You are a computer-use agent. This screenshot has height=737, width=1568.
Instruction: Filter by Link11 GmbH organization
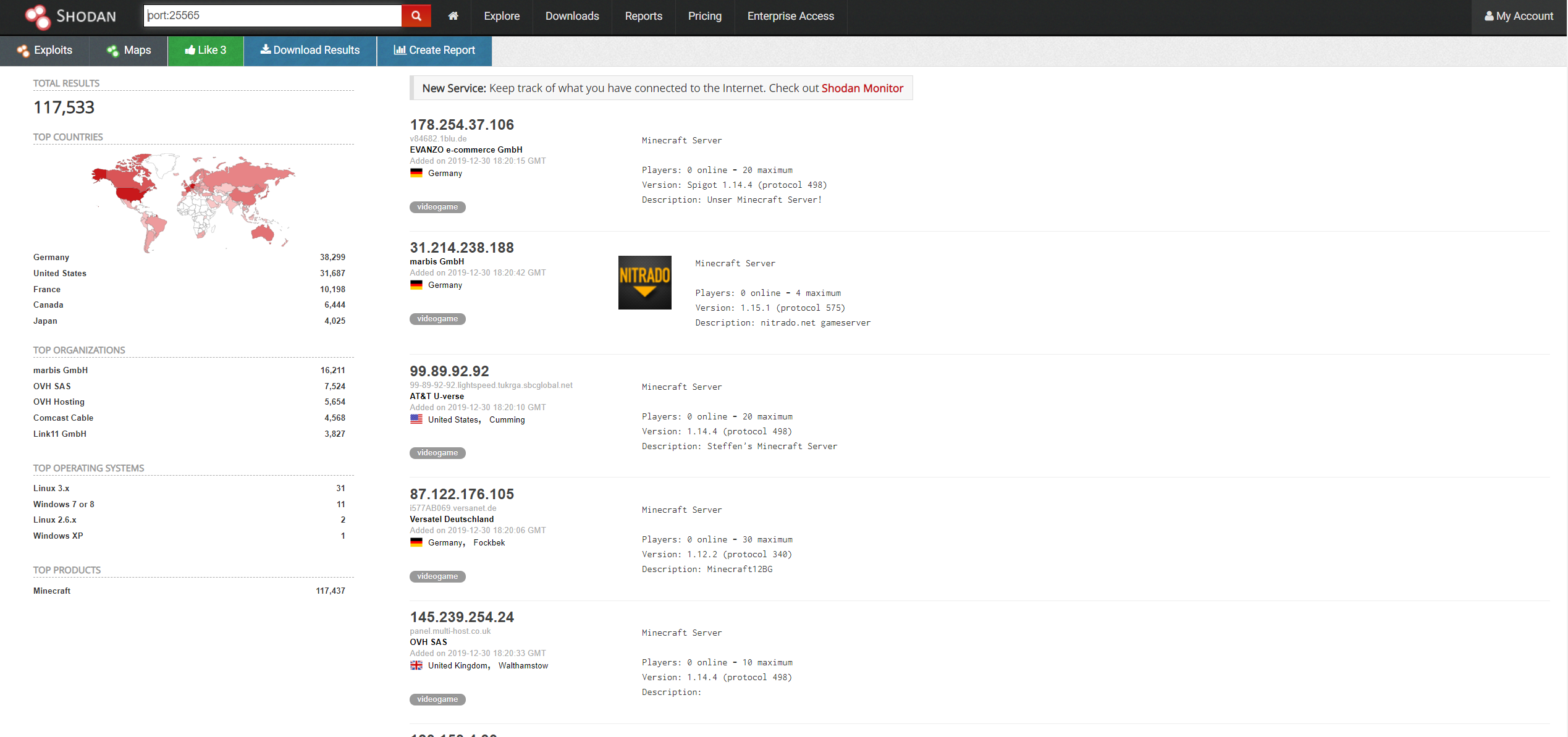coord(60,434)
